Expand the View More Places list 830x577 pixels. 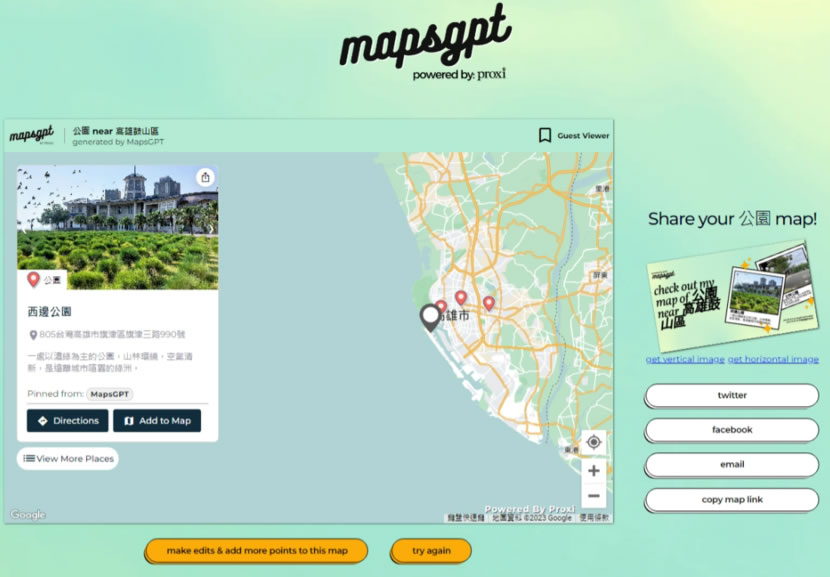pyautogui.click(x=67, y=459)
